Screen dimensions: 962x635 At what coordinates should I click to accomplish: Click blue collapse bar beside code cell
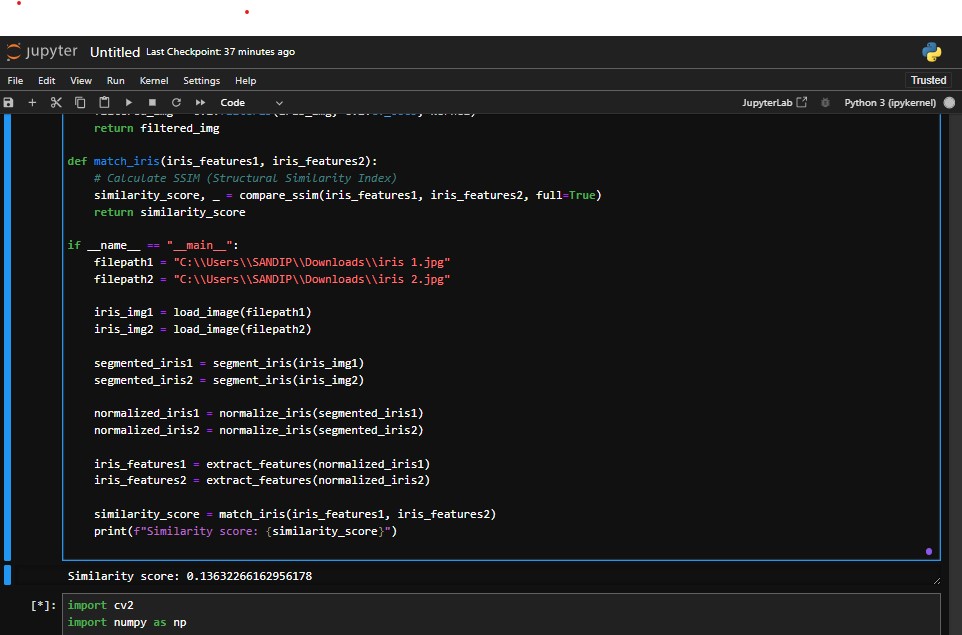(7, 337)
